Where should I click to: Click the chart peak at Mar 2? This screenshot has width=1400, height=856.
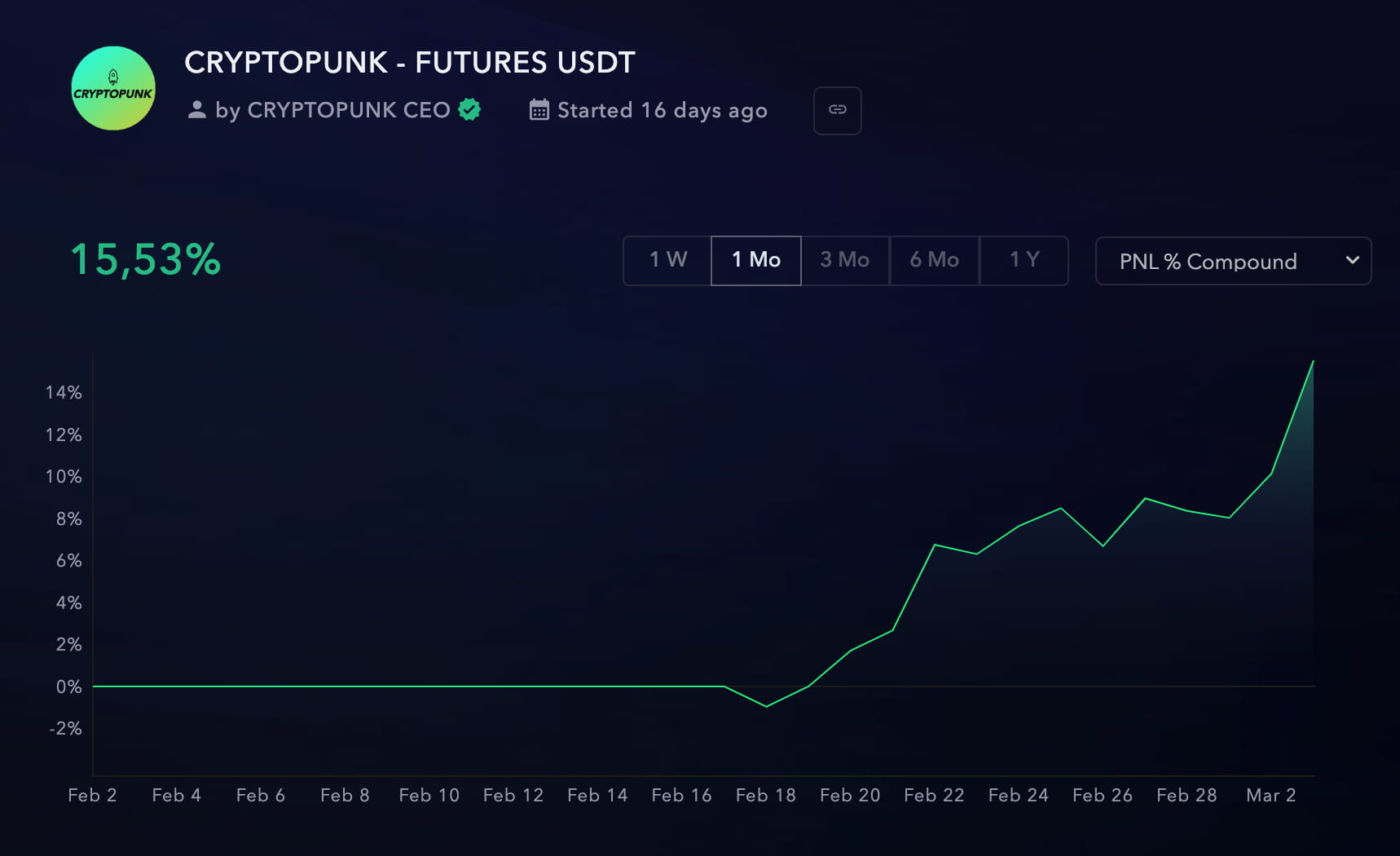[1313, 361]
